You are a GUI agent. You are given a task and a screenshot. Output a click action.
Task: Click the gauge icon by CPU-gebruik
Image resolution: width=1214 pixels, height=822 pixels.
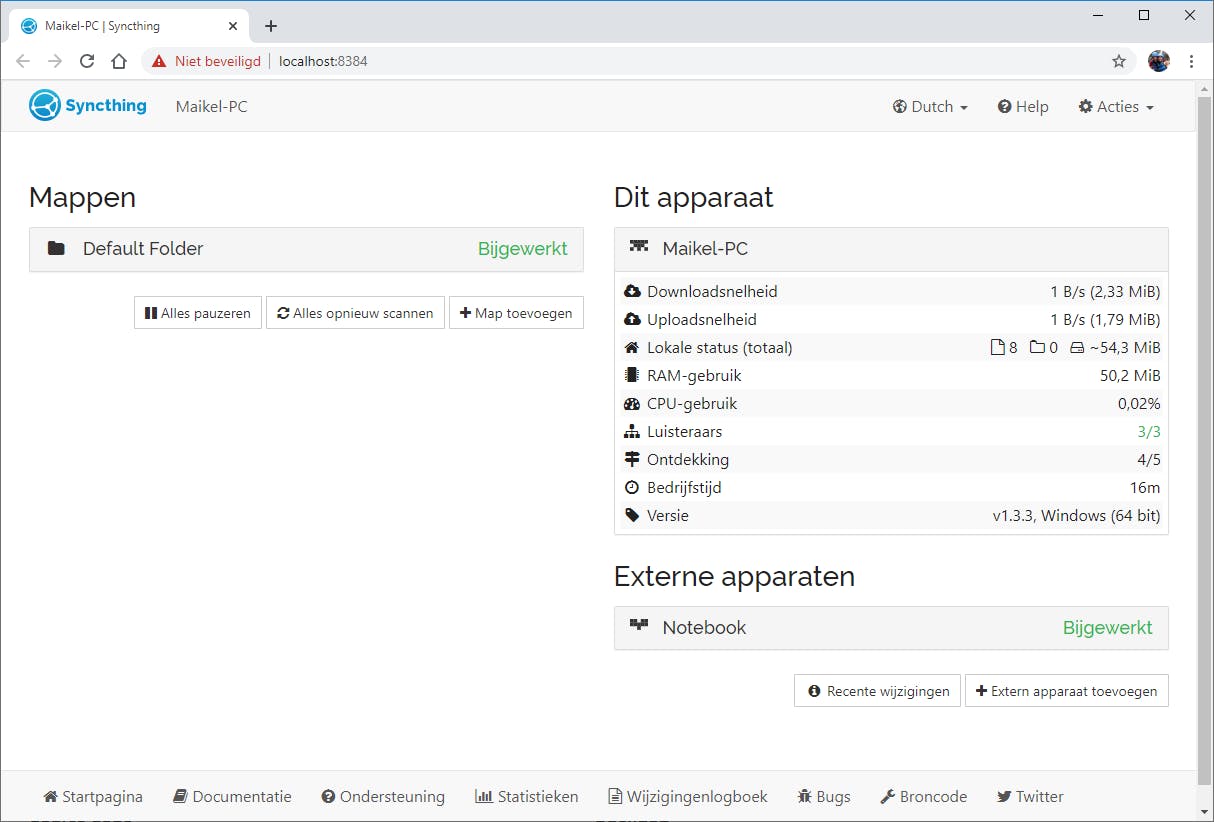pos(631,403)
